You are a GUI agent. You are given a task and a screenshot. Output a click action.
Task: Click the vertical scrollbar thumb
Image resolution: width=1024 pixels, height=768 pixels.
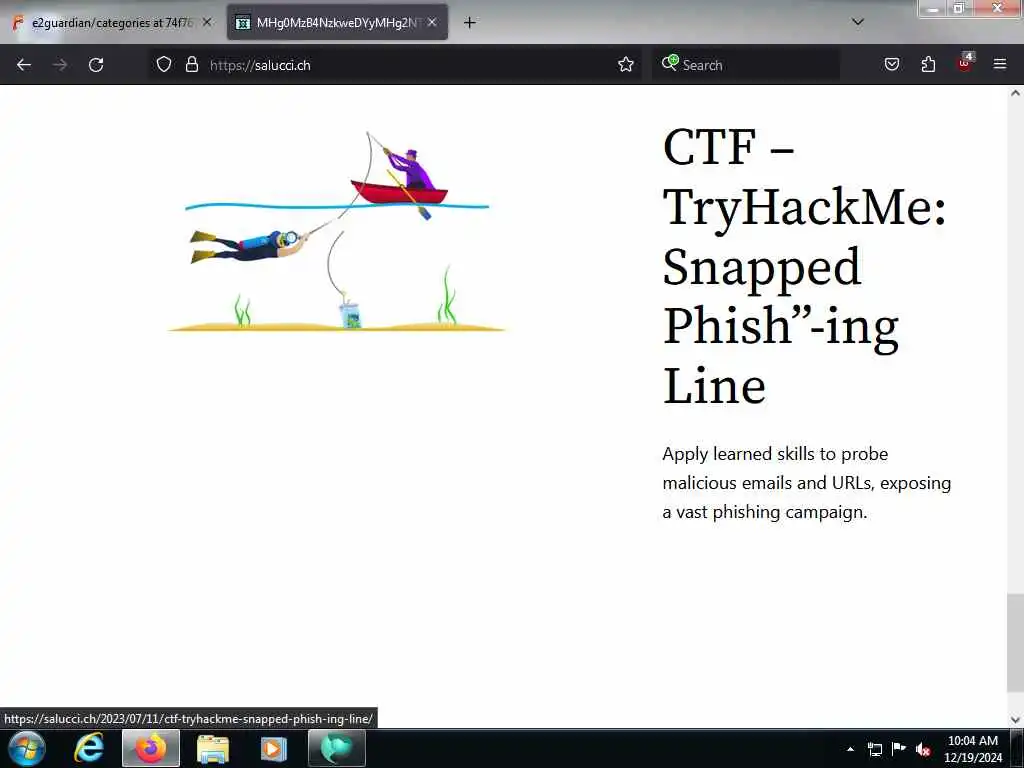pos(1015,642)
